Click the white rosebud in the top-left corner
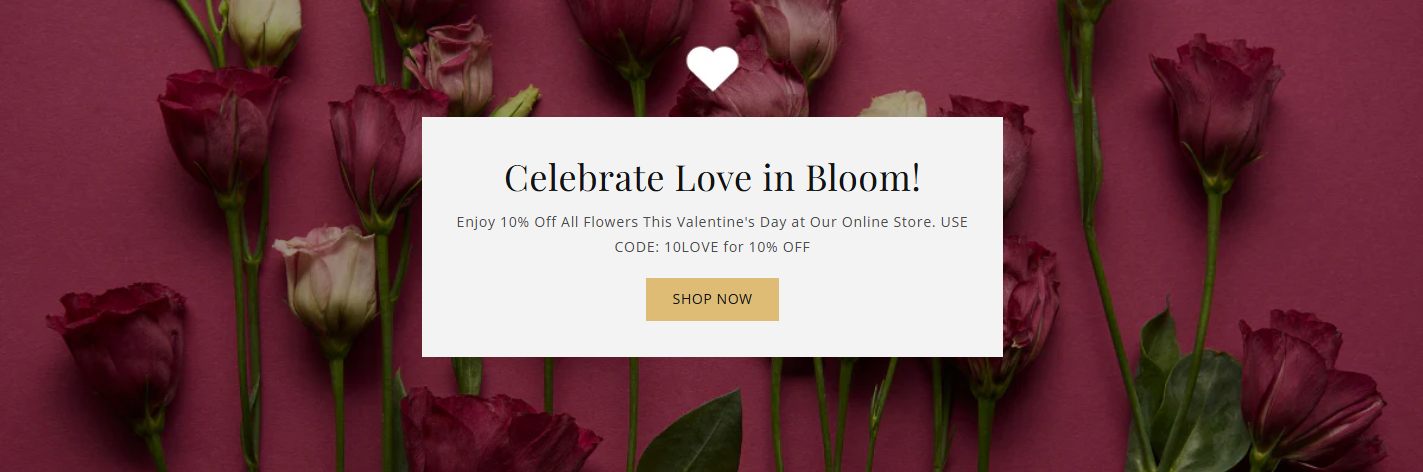 click(263, 27)
